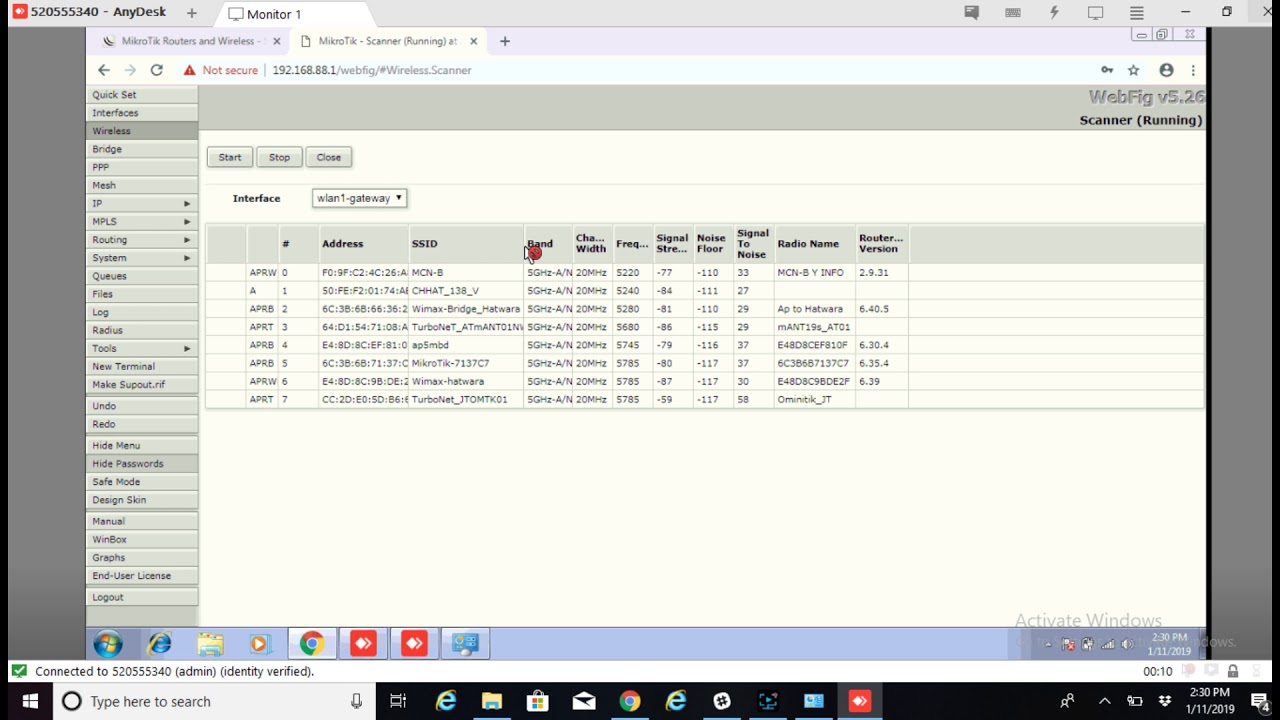Open Mail on the local taskbar

[584, 701]
